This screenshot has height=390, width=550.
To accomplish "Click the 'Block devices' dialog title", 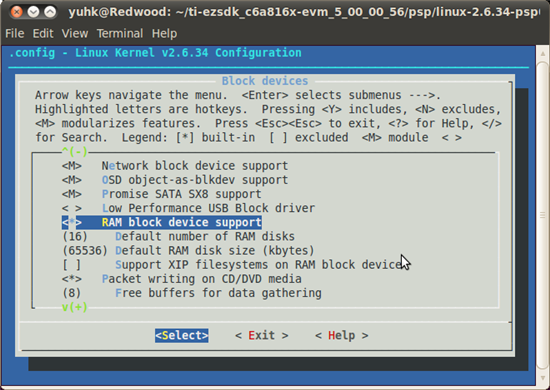I will point(265,81).
